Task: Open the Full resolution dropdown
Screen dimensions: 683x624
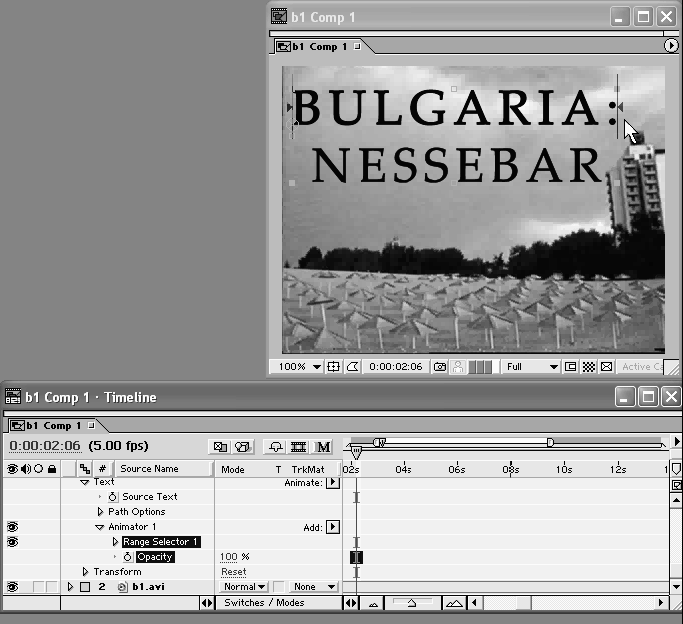Action: click(531, 367)
